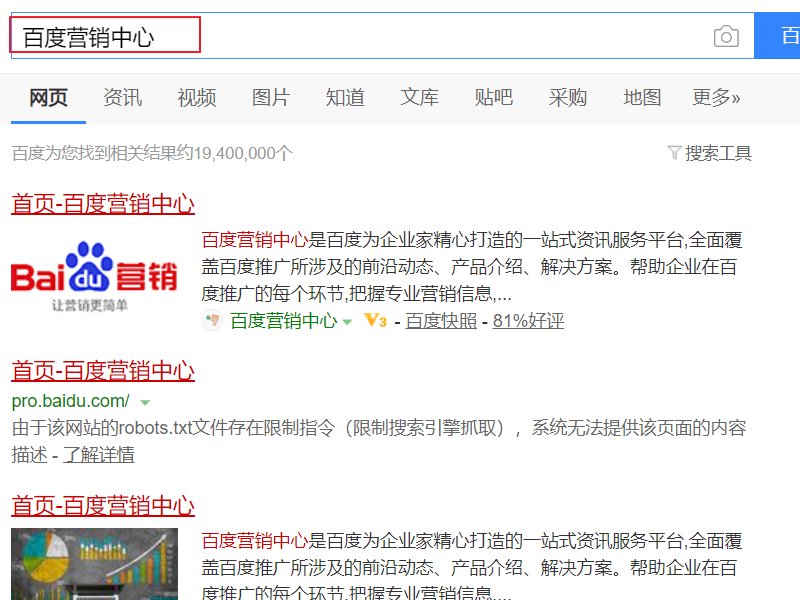Viewport: 800px width, 600px height.
Task: Click the robots.txt restriction description text
Action: (379, 441)
